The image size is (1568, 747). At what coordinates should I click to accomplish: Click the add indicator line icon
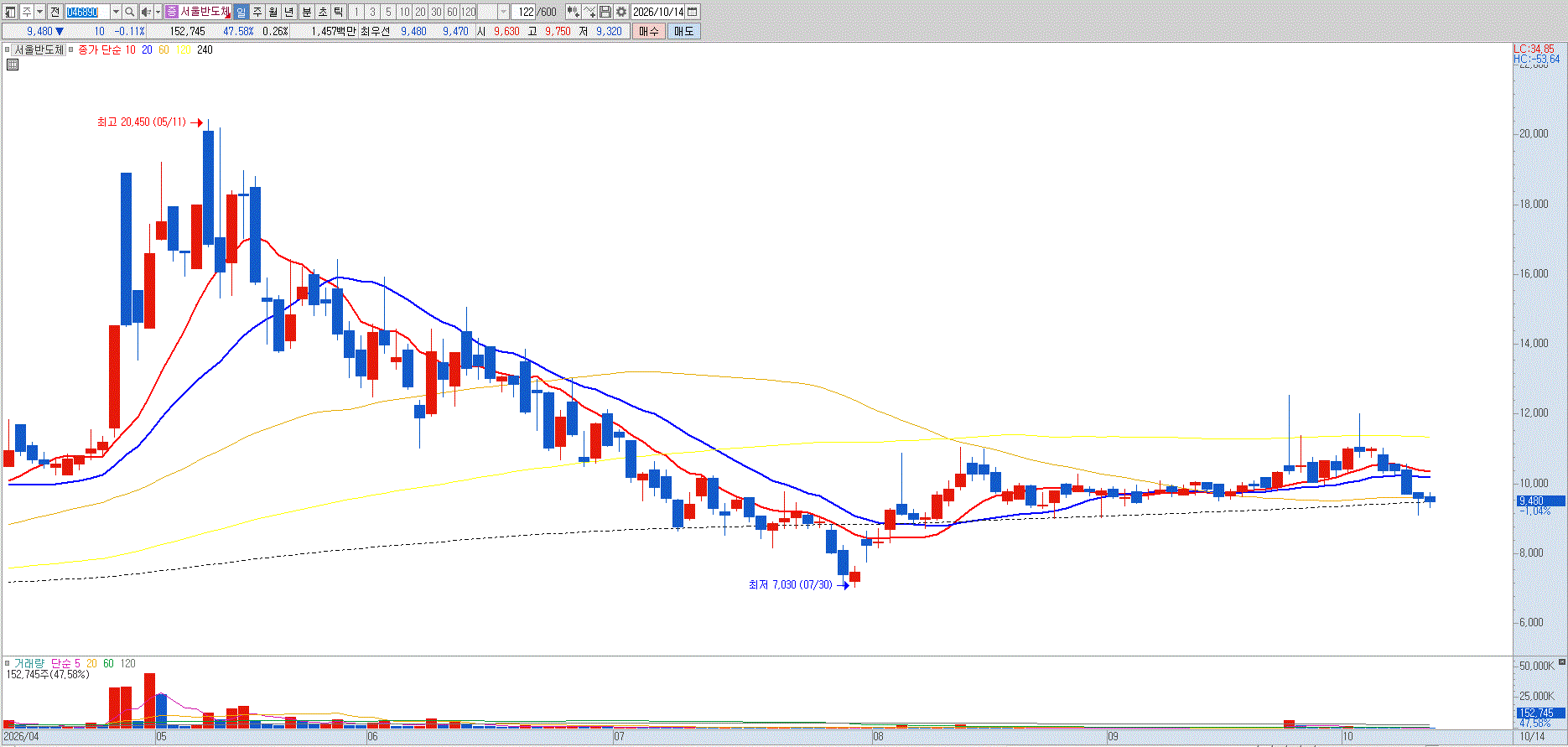click(x=589, y=12)
